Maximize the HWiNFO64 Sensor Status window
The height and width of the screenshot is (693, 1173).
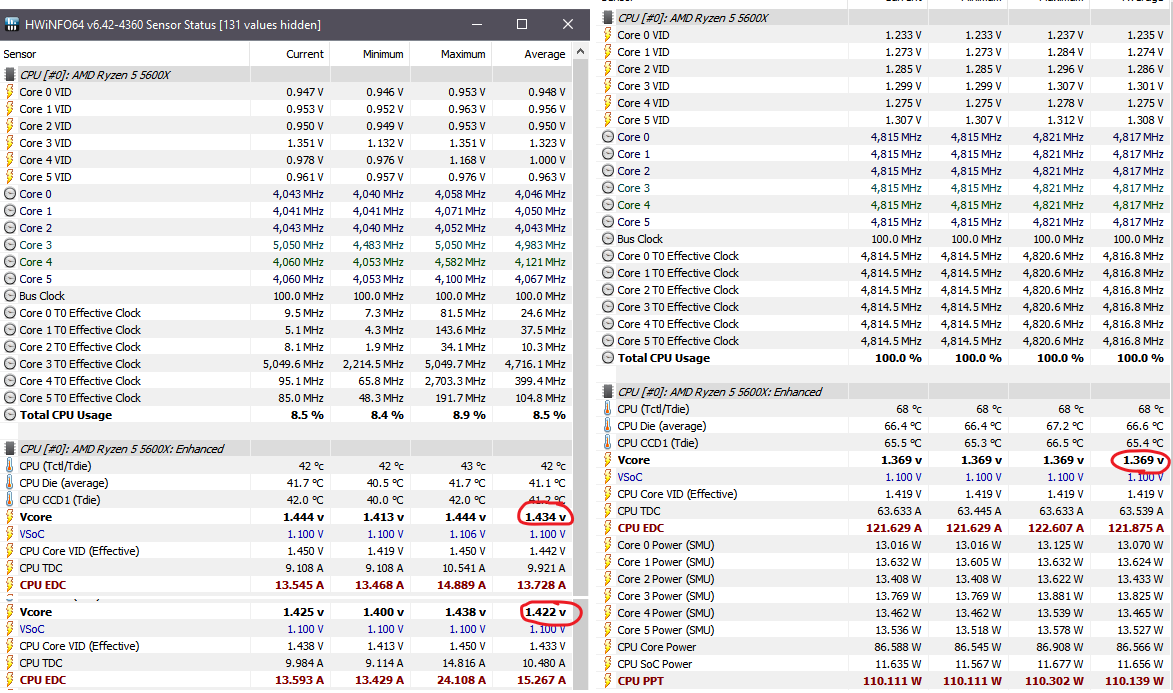[522, 24]
